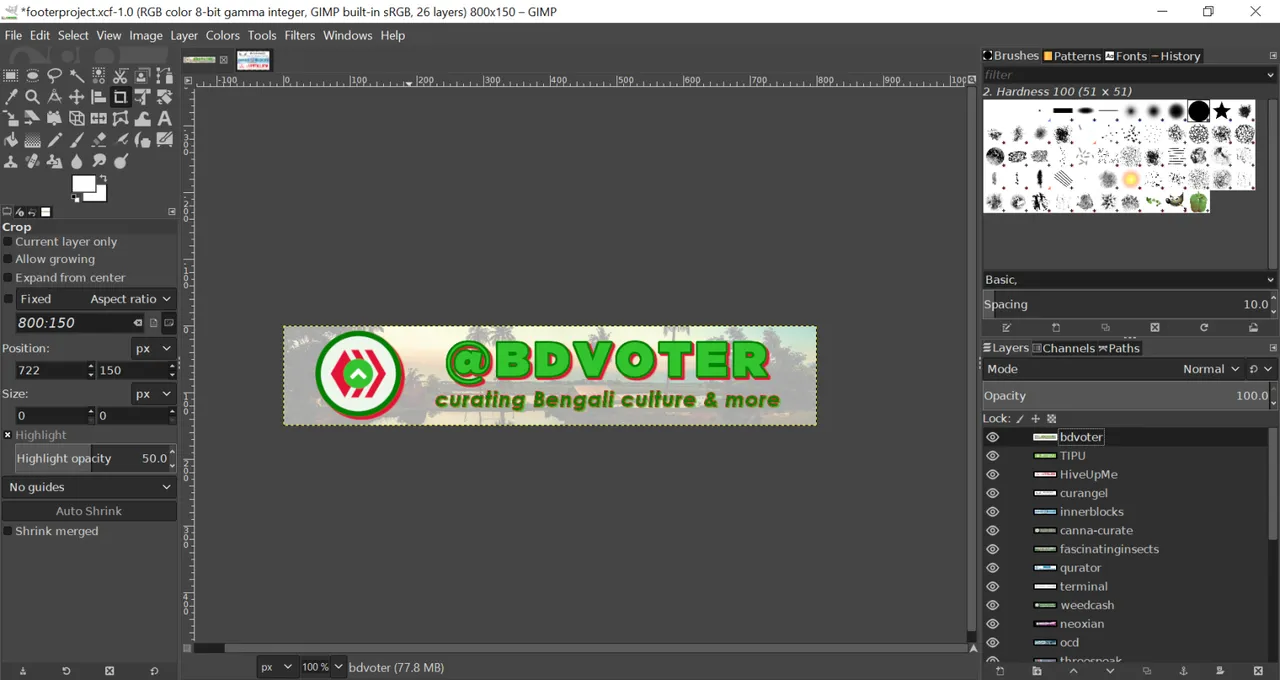Adjust the brush Spacing slider
The height and width of the screenshot is (680, 1280).
point(1130,305)
